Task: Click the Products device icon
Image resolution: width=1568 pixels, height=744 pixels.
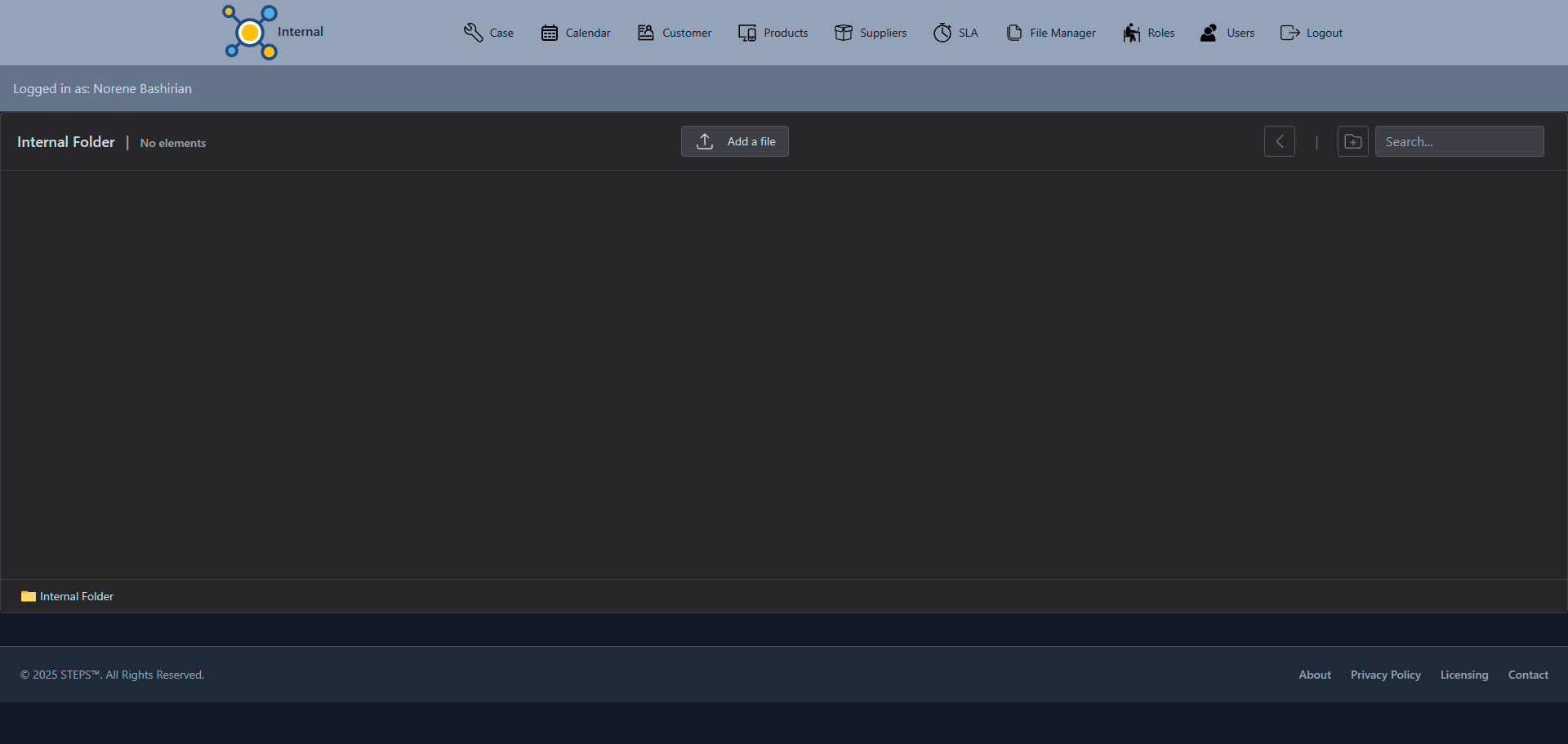Action: [x=747, y=33]
